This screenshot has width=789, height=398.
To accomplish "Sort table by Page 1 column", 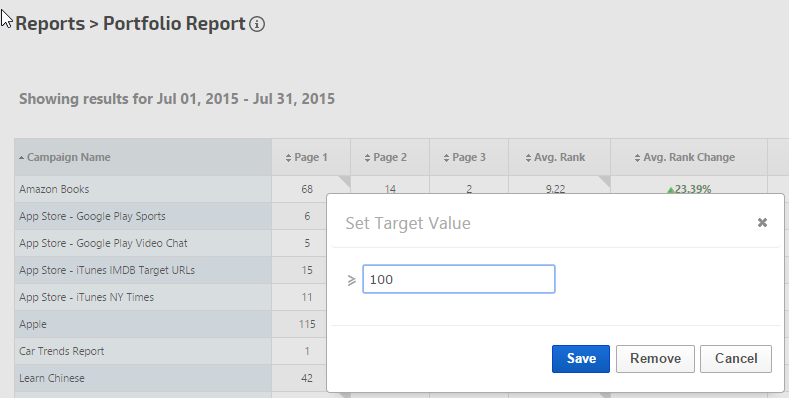I will tap(306, 157).
